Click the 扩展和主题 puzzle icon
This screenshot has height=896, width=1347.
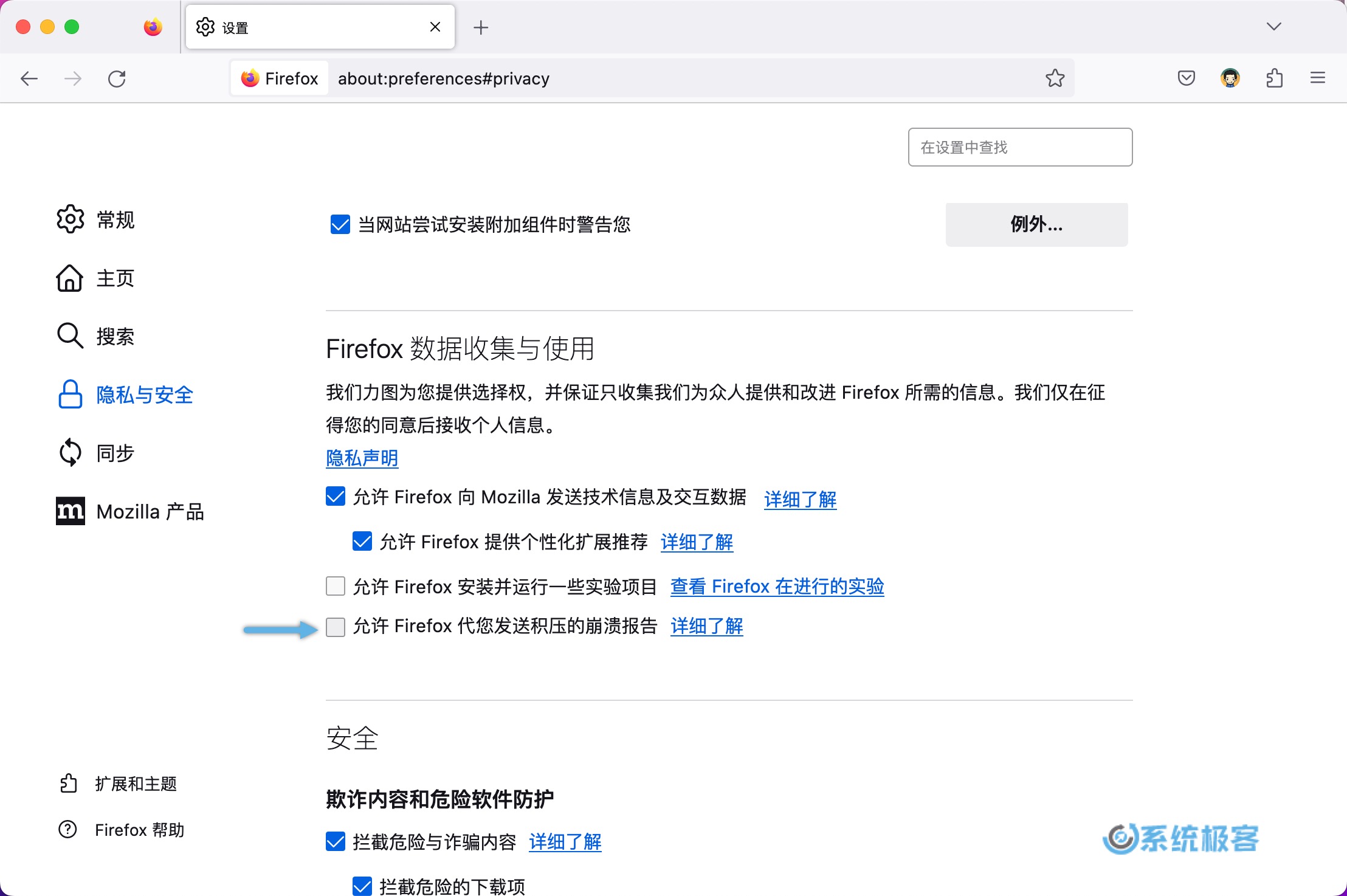68,784
